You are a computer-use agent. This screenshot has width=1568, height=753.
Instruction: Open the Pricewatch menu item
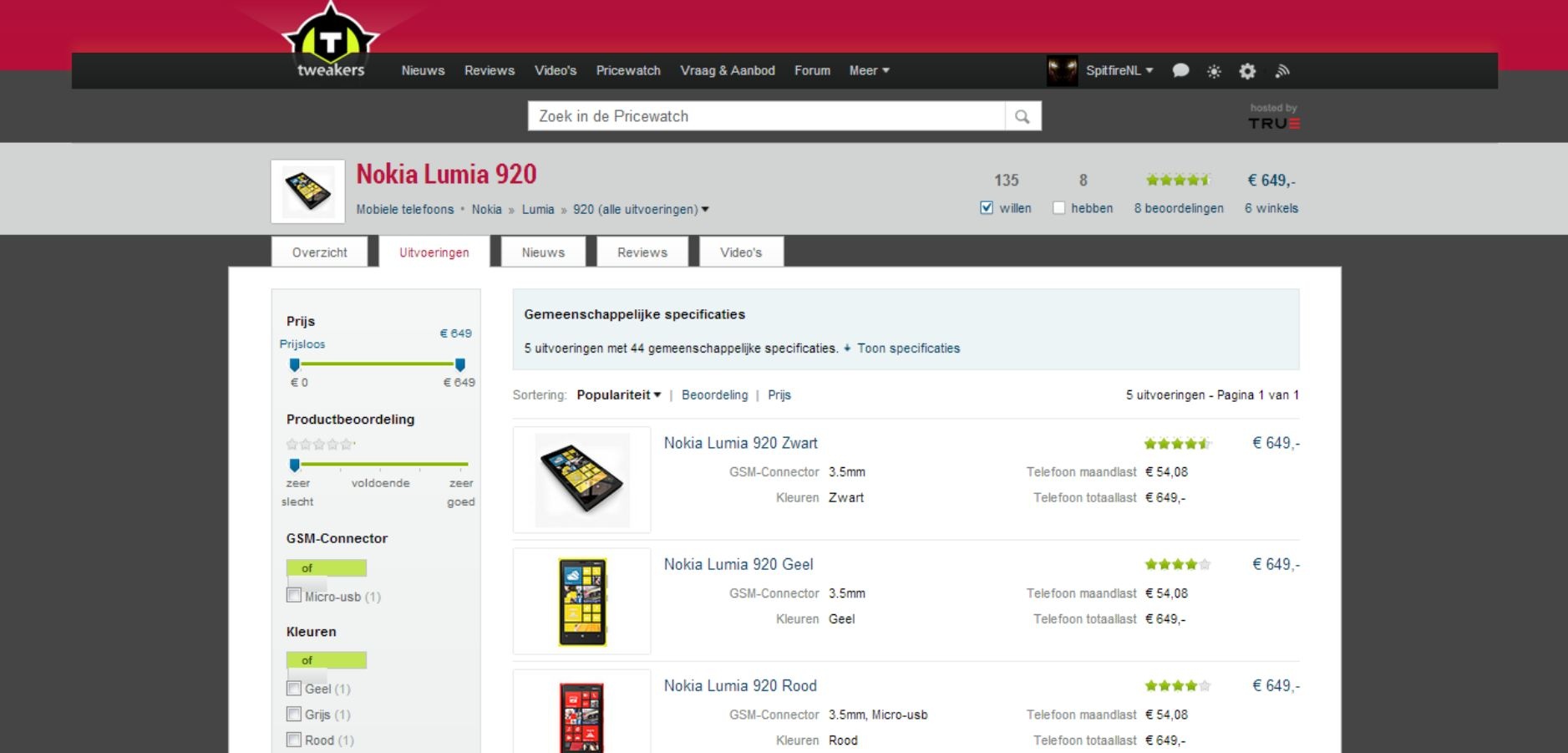coord(628,71)
